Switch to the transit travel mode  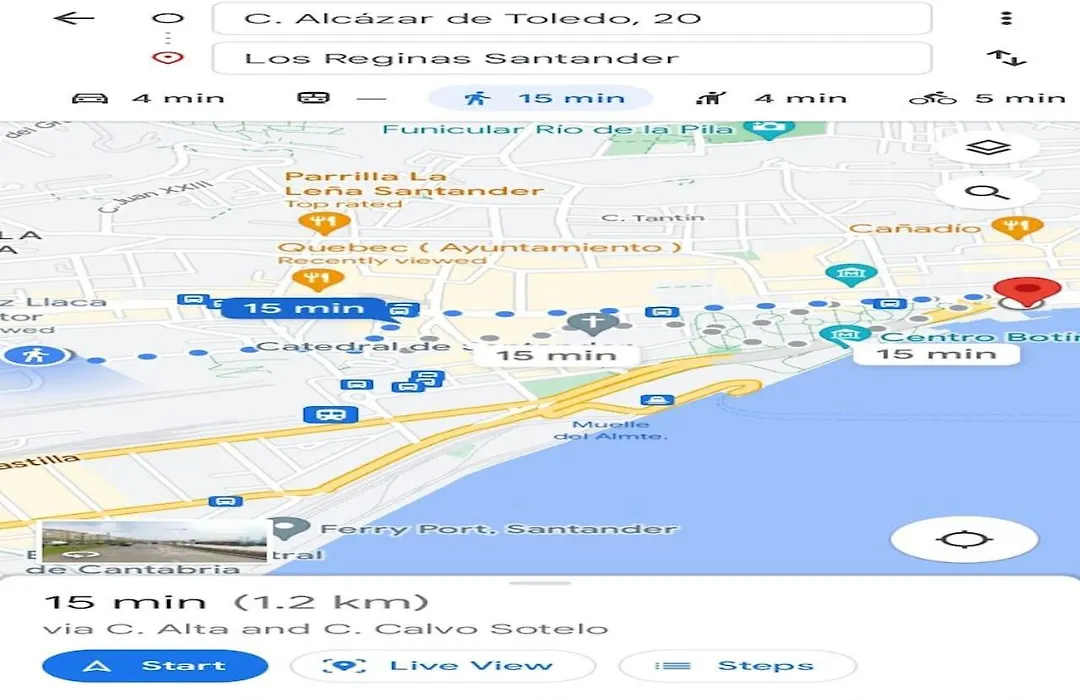point(341,99)
